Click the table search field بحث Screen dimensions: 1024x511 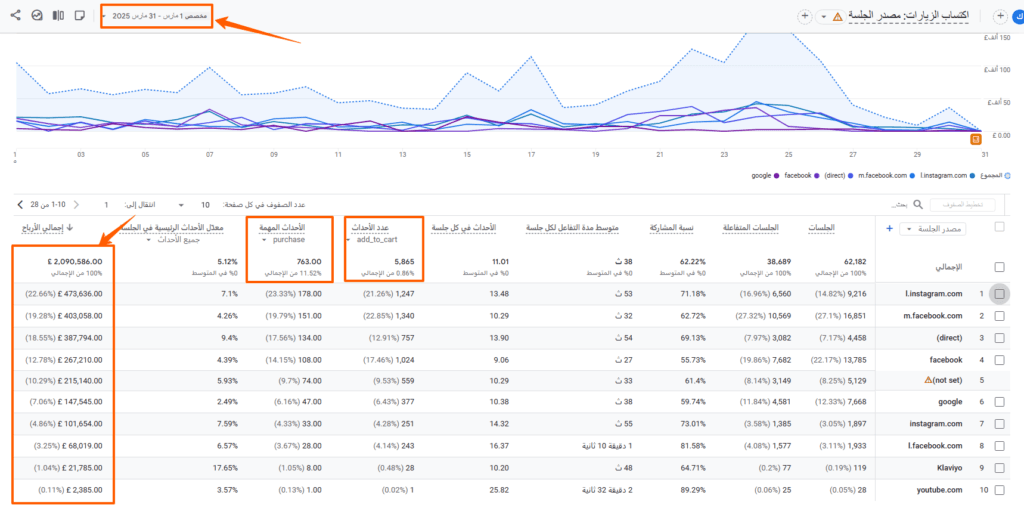(901, 205)
